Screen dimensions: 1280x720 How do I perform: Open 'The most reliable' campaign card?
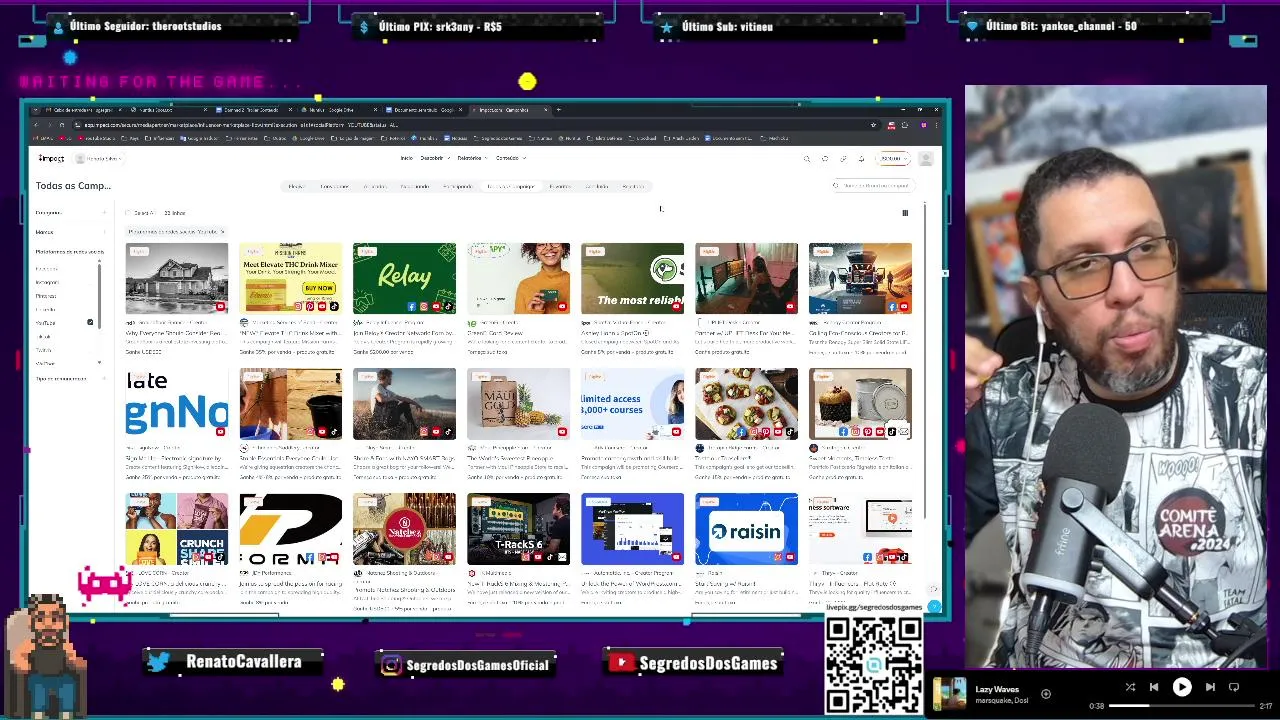(632, 278)
